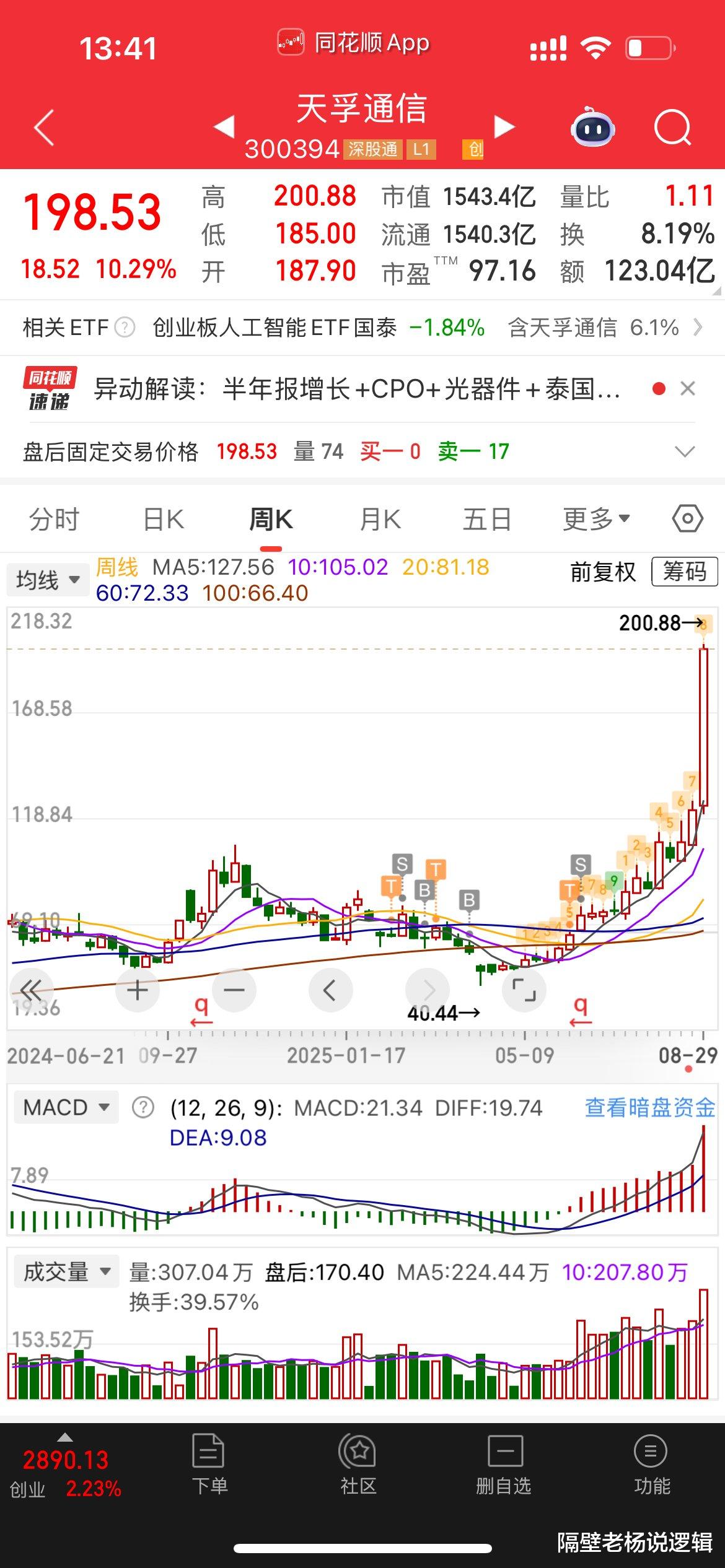The width and height of the screenshot is (725, 1568).
Task: Open 创业板人工智能ETF国泰 link
Action: (x=275, y=327)
